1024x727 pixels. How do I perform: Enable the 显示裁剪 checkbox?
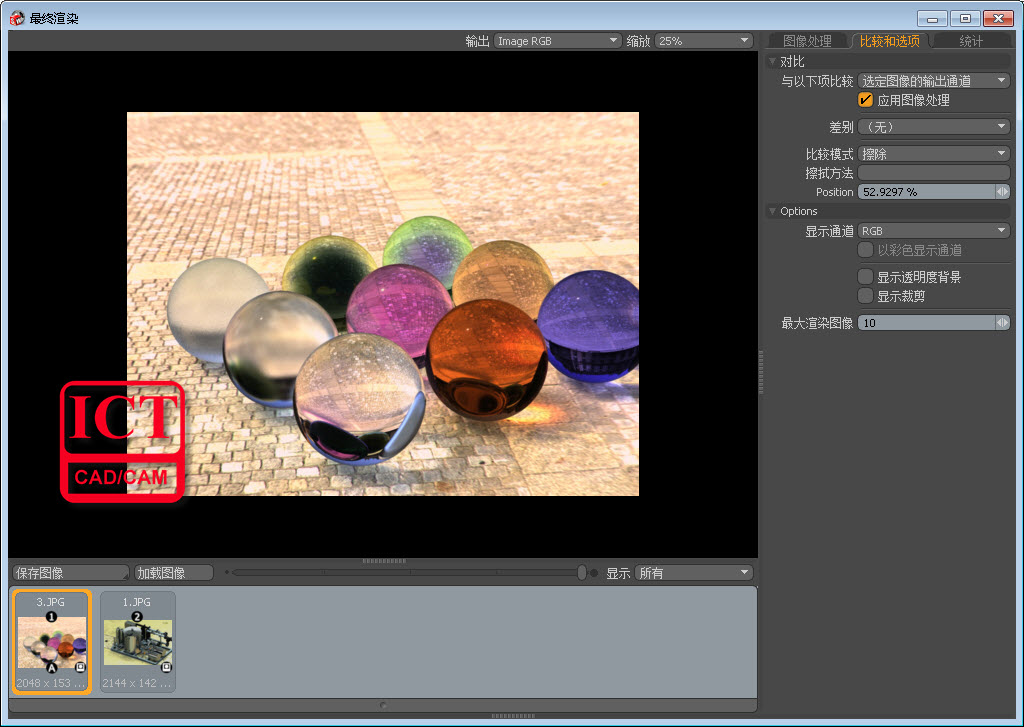(866, 296)
